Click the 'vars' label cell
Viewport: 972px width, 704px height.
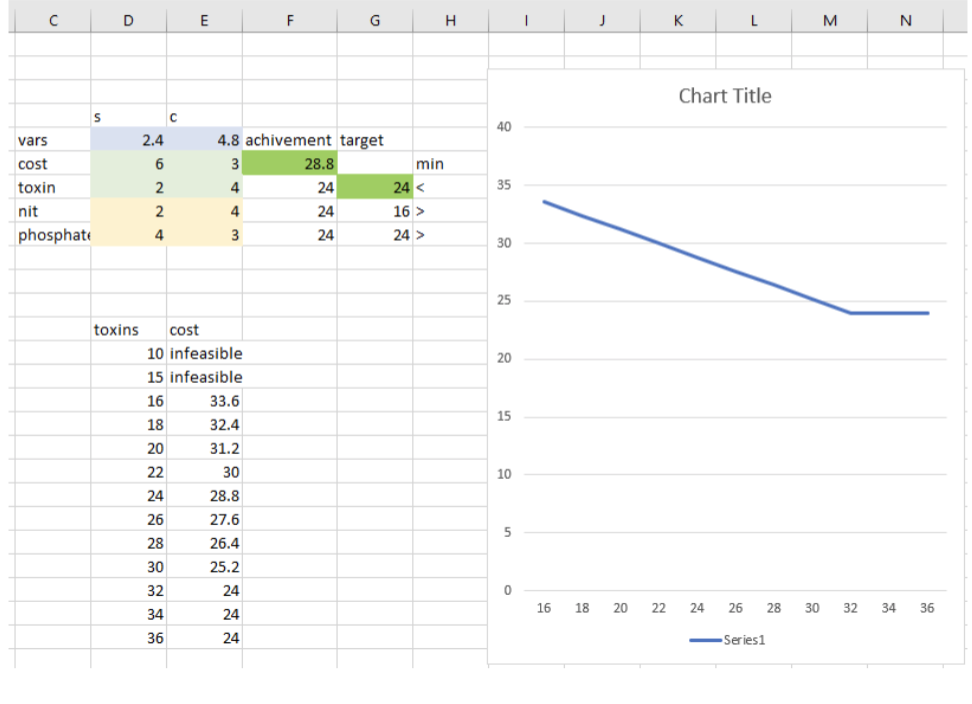click(x=53, y=140)
